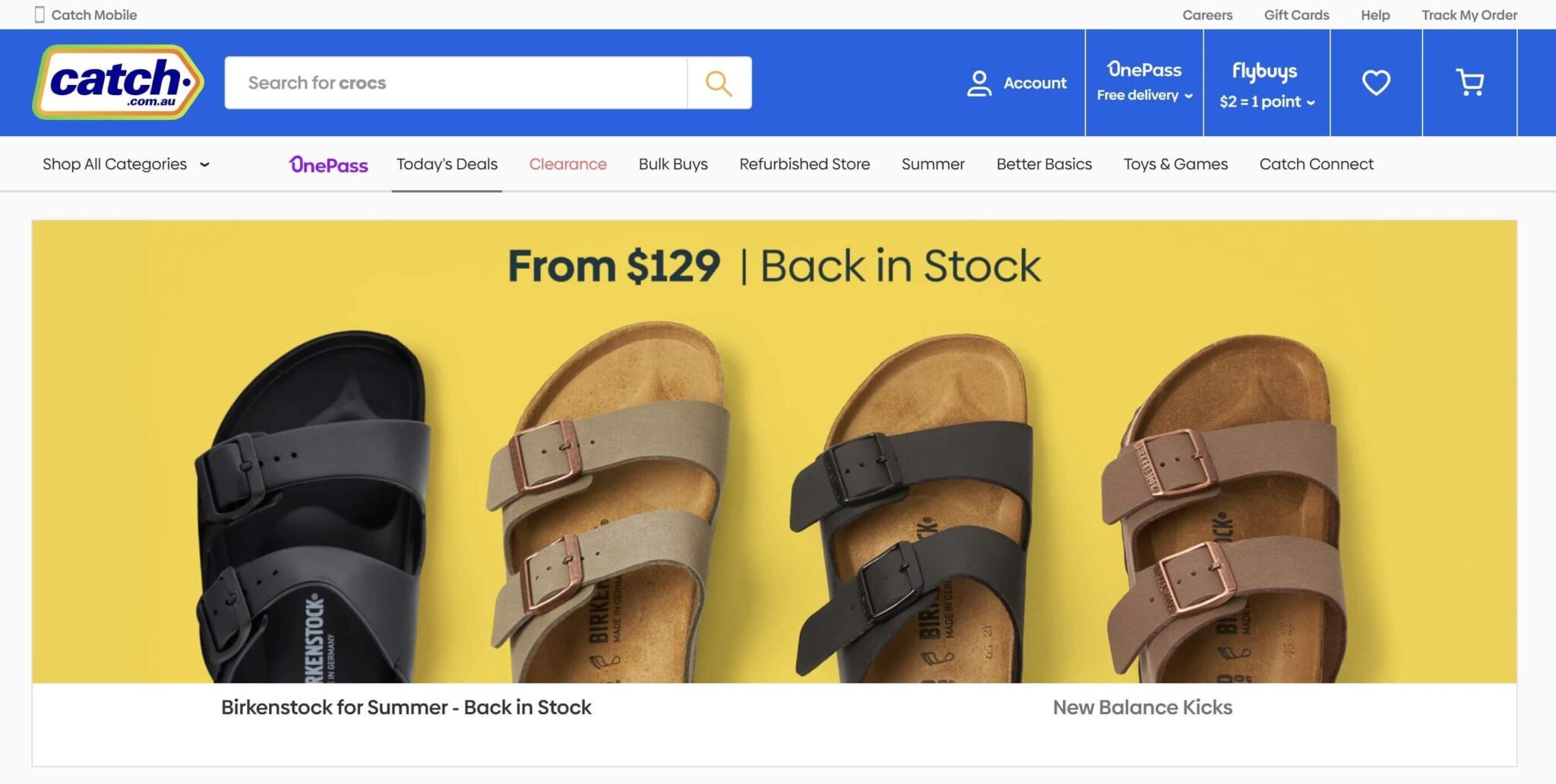
Task: Open the OnePass Free delivery chevron dropdown
Action: coord(1189,96)
